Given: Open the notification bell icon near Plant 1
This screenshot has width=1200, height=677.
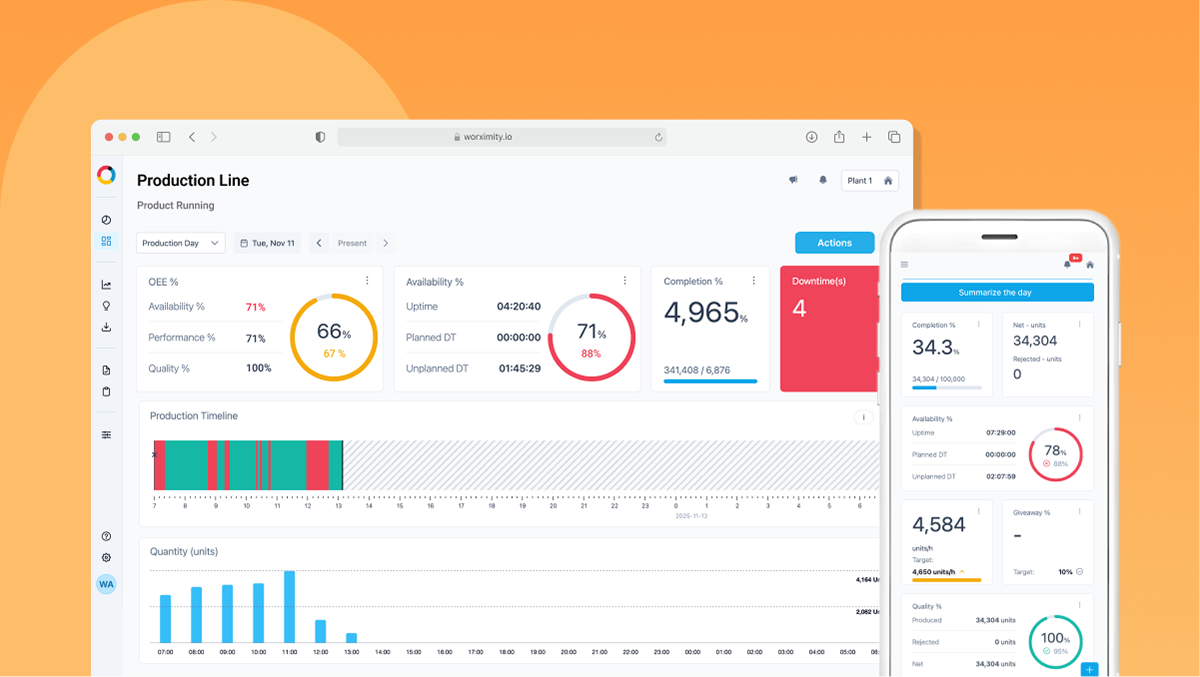Looking at the screenshot, I should (x=823, y=181).
